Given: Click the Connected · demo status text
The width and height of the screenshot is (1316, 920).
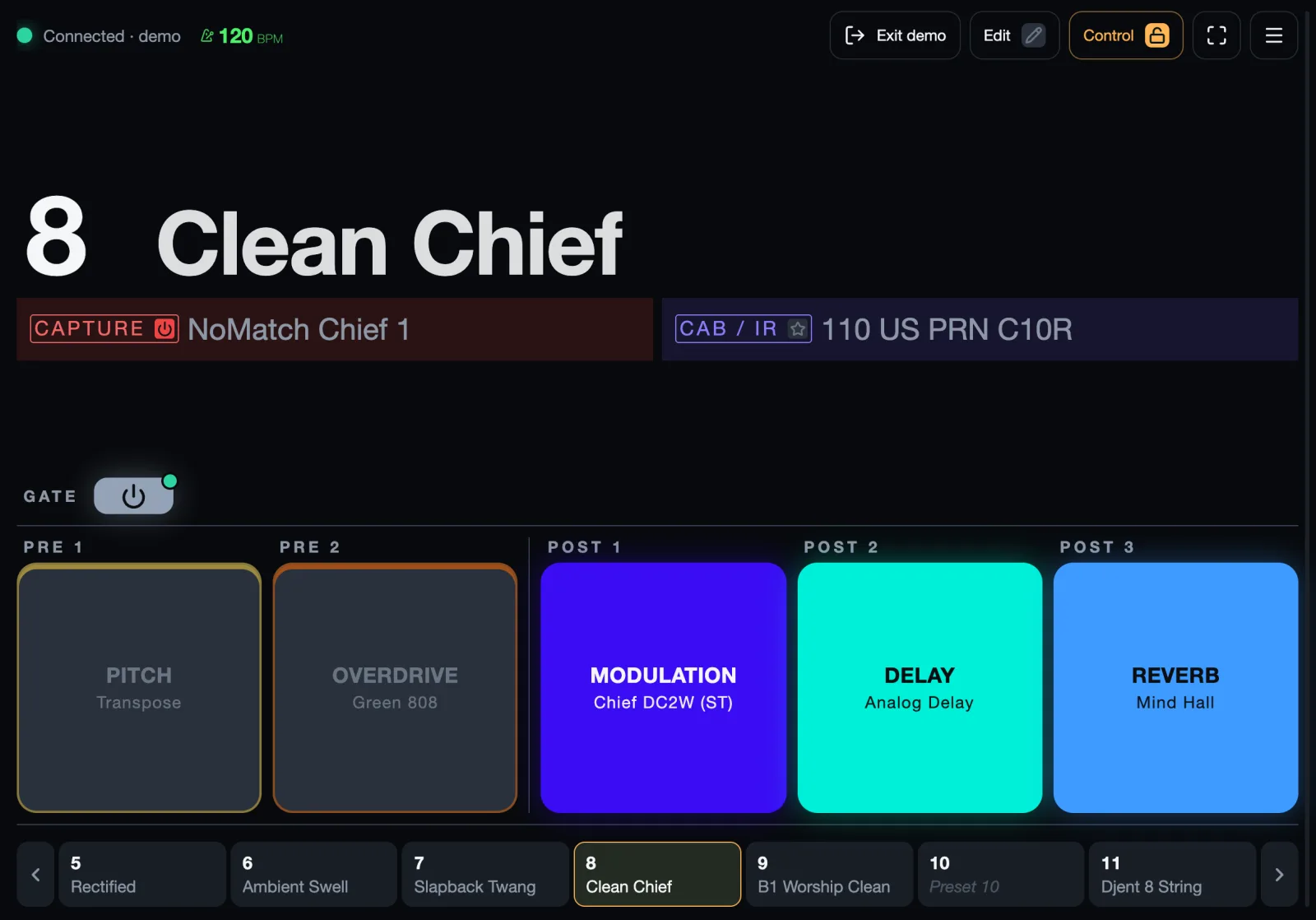Looking at the screenshot, I should (112, 36).
